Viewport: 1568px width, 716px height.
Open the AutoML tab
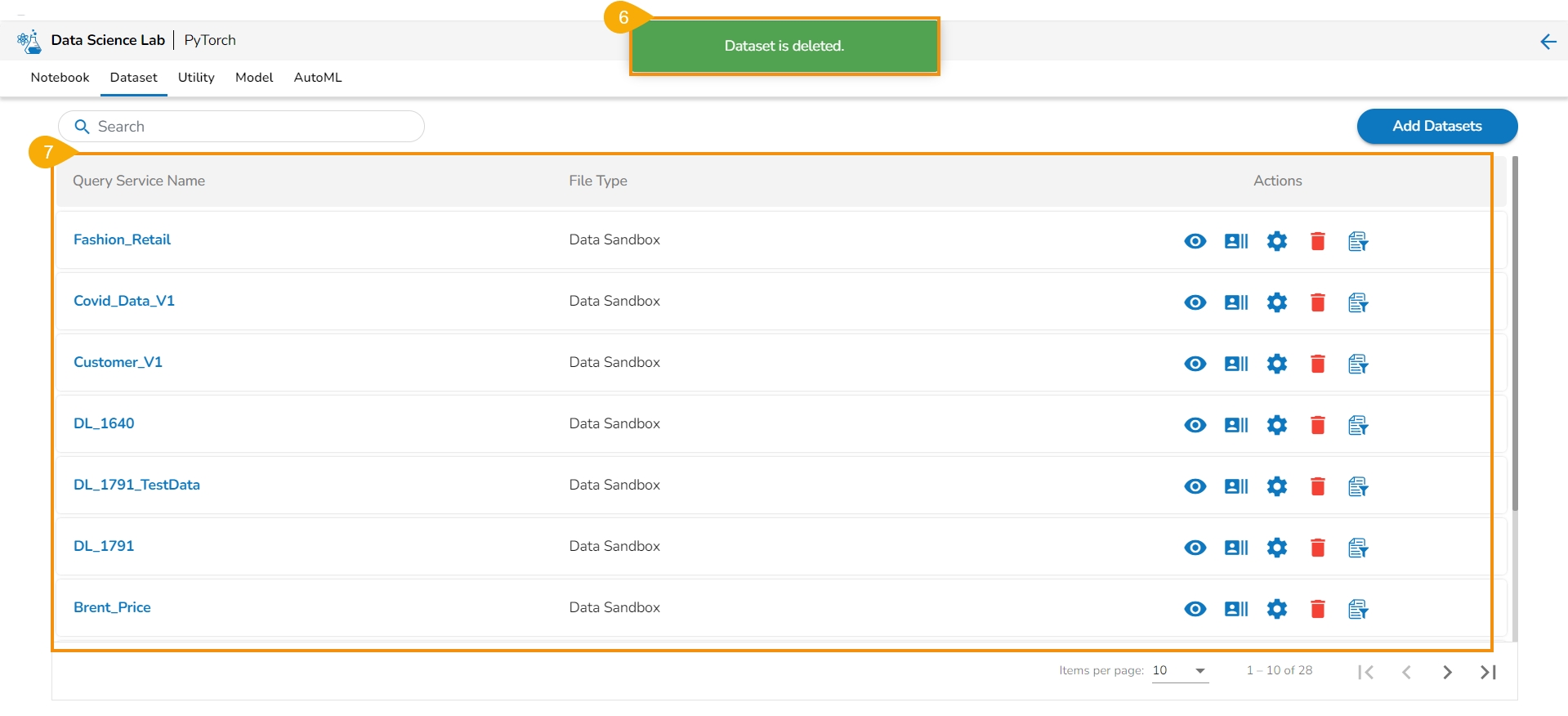318,78
